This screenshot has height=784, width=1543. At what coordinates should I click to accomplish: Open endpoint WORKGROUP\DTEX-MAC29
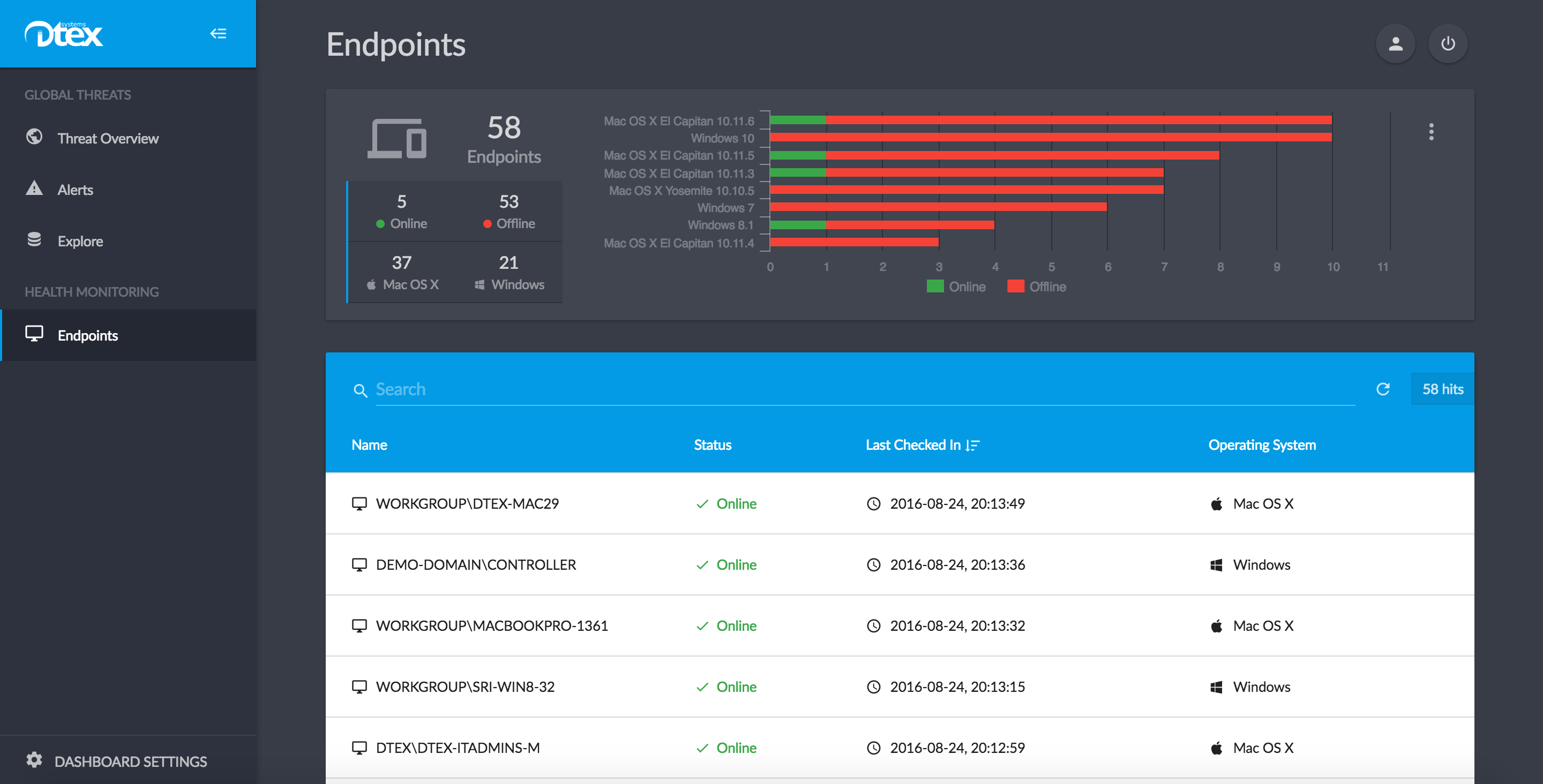click(x=467, y=504)
